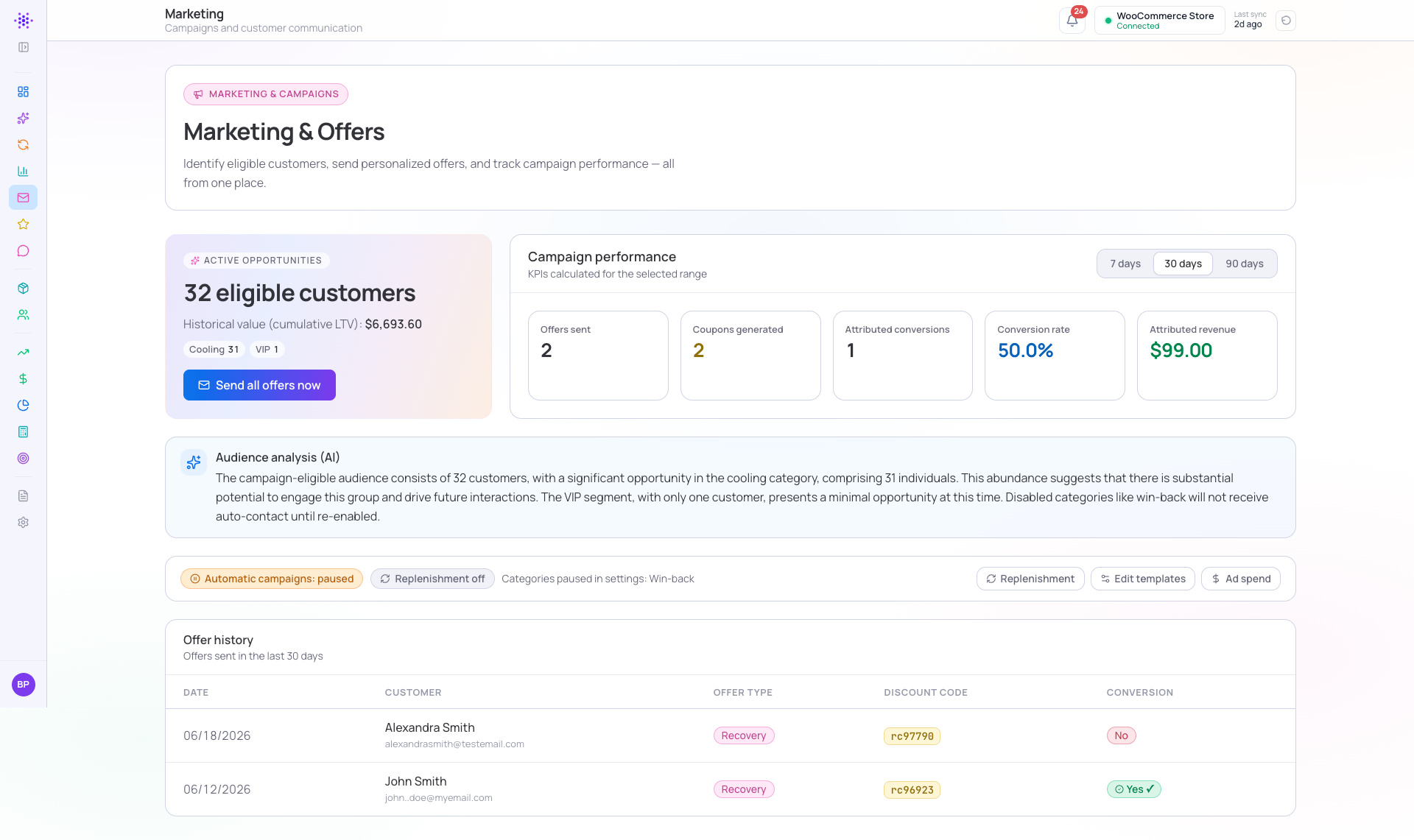The height and width of the screenshot is (840, 1414).
Task: Open the star favorites icon
Action: click(24, 225)
